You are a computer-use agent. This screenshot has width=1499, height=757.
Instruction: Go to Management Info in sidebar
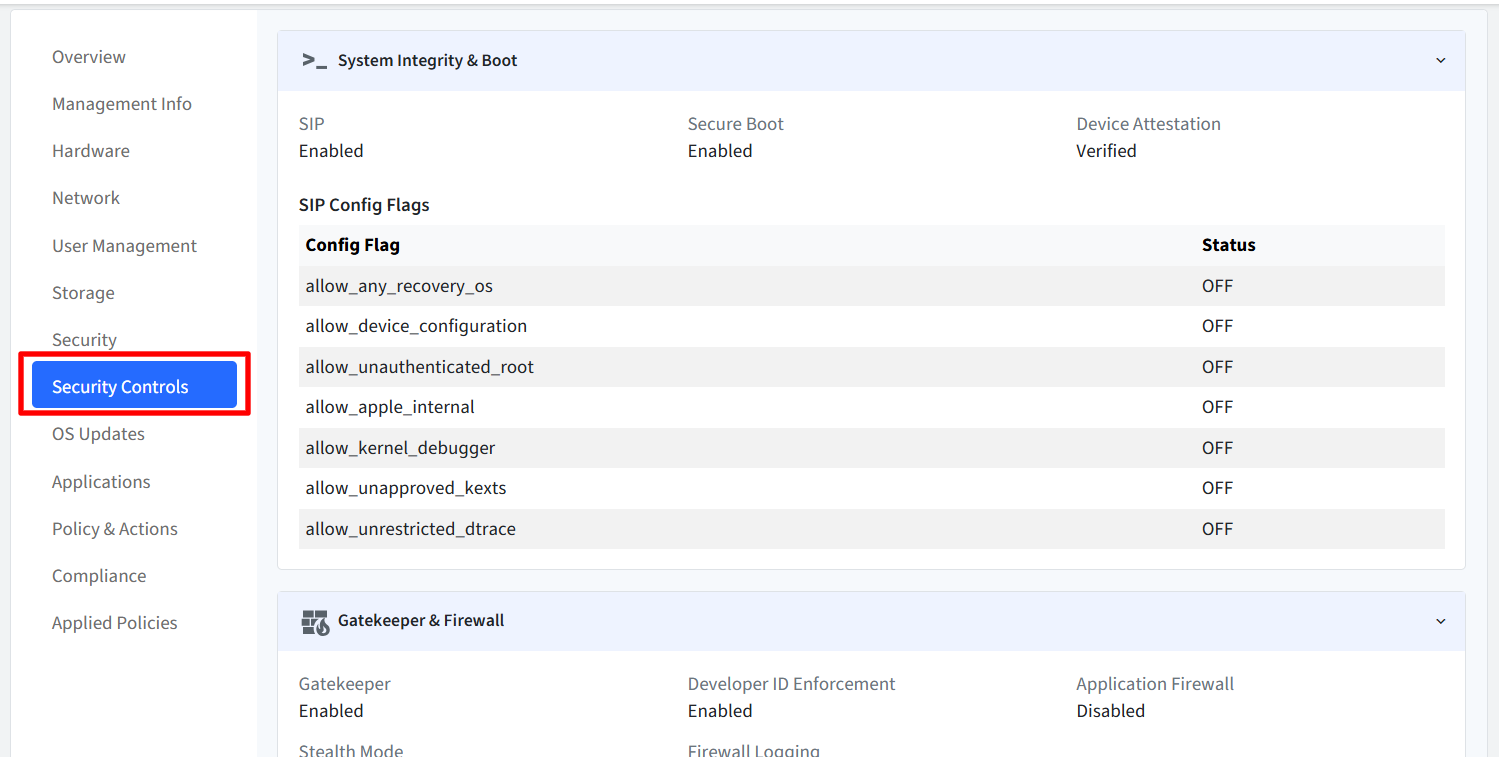point(122,104)
